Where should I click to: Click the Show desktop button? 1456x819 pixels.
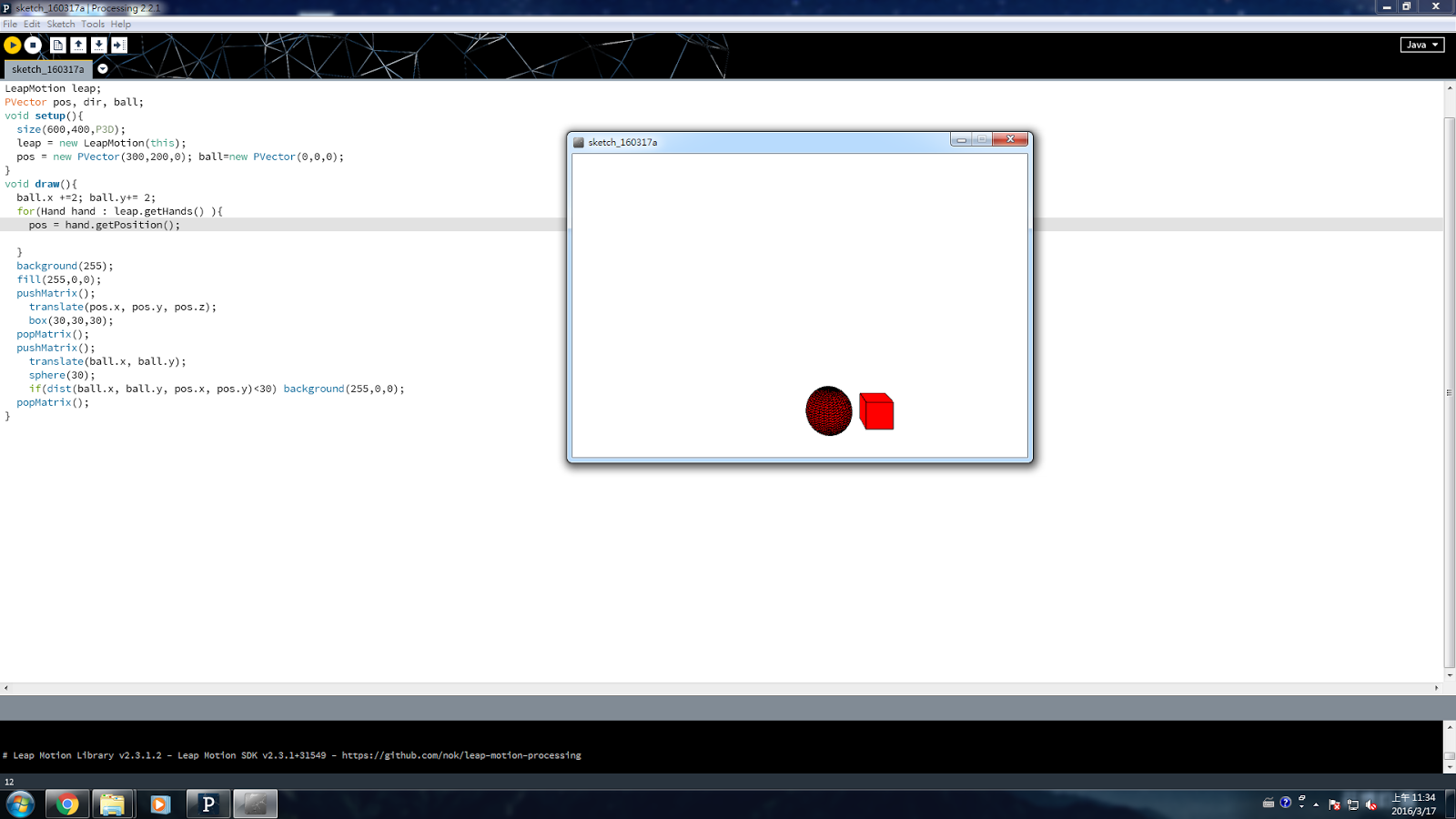pos(1450,804)
